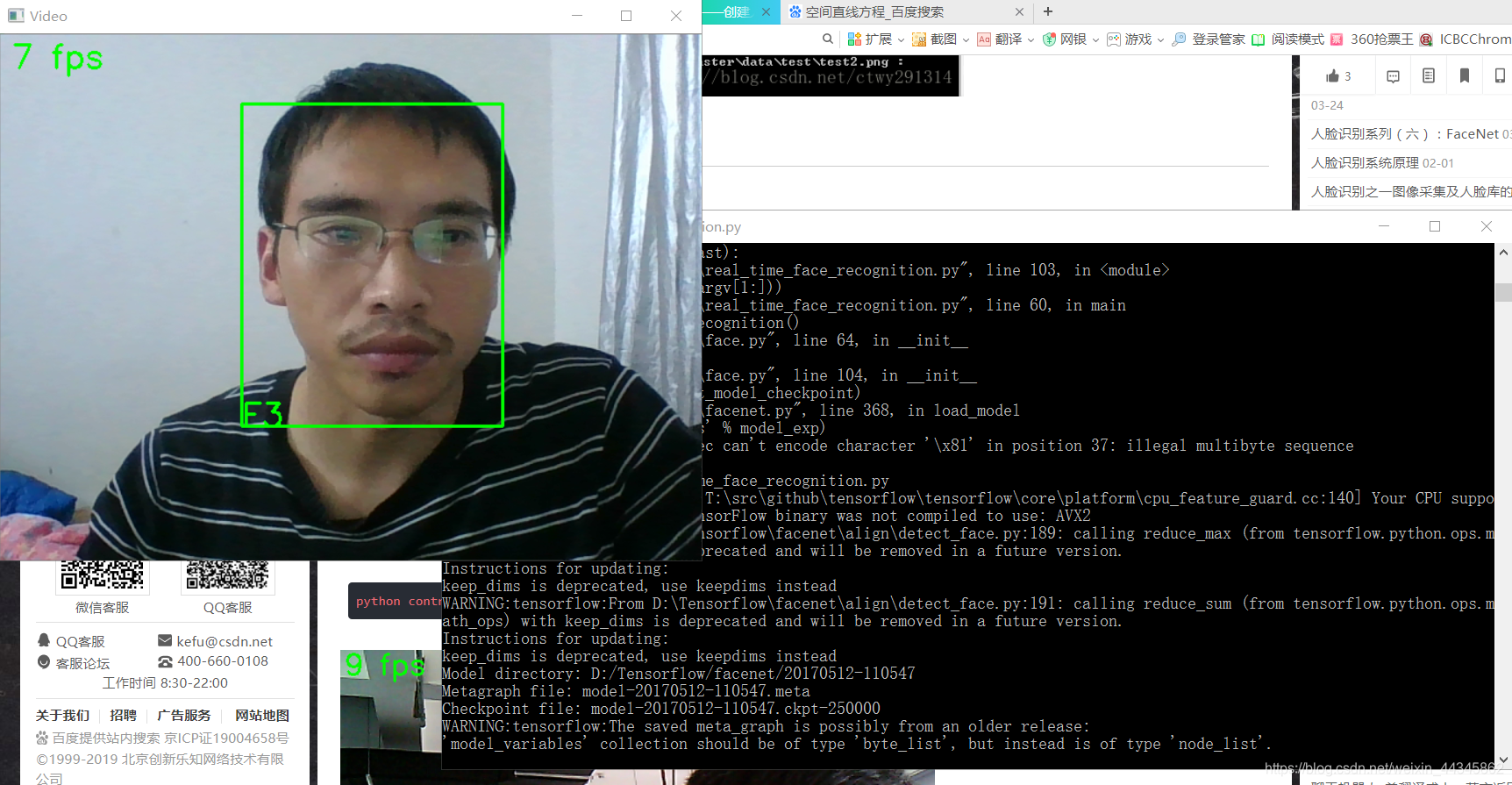1512x785 pixels.
Task: Open 登录管家 login manager
Action: pos(1209,39)
